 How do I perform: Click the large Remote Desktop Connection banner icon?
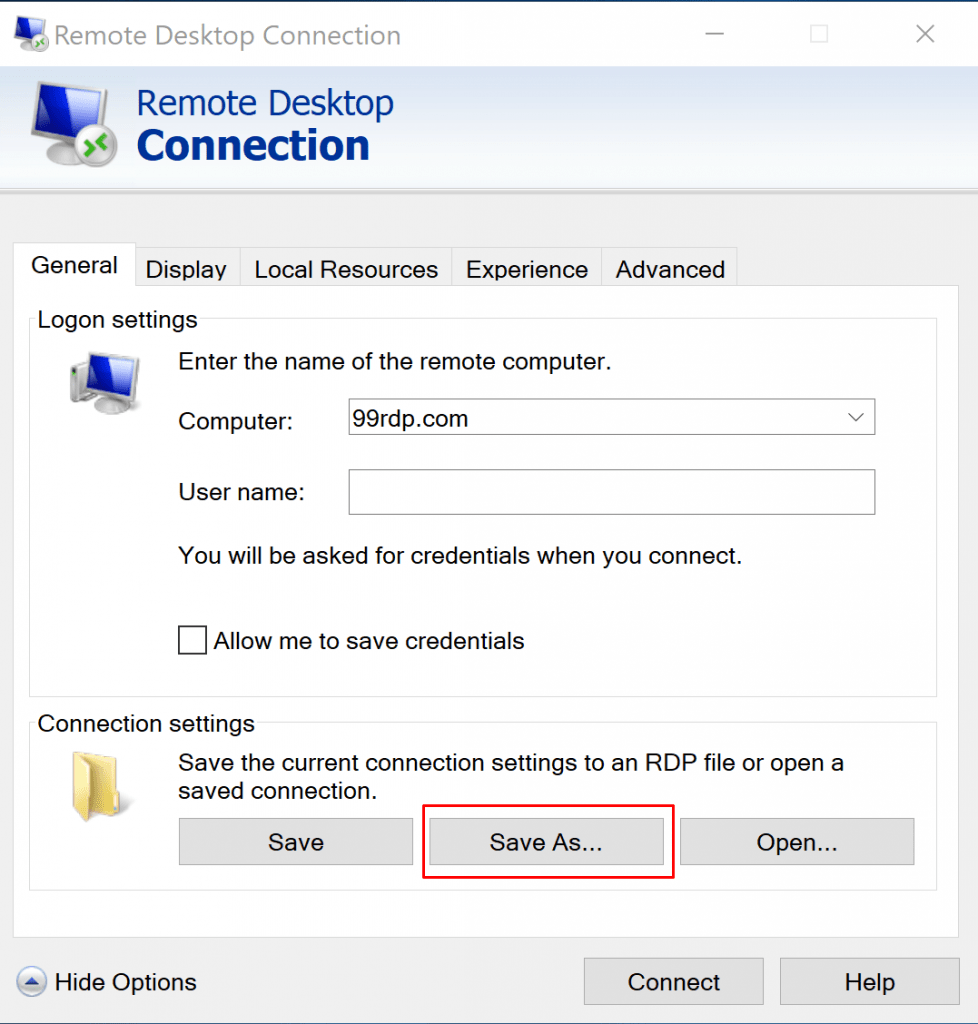tap(74, 125)
